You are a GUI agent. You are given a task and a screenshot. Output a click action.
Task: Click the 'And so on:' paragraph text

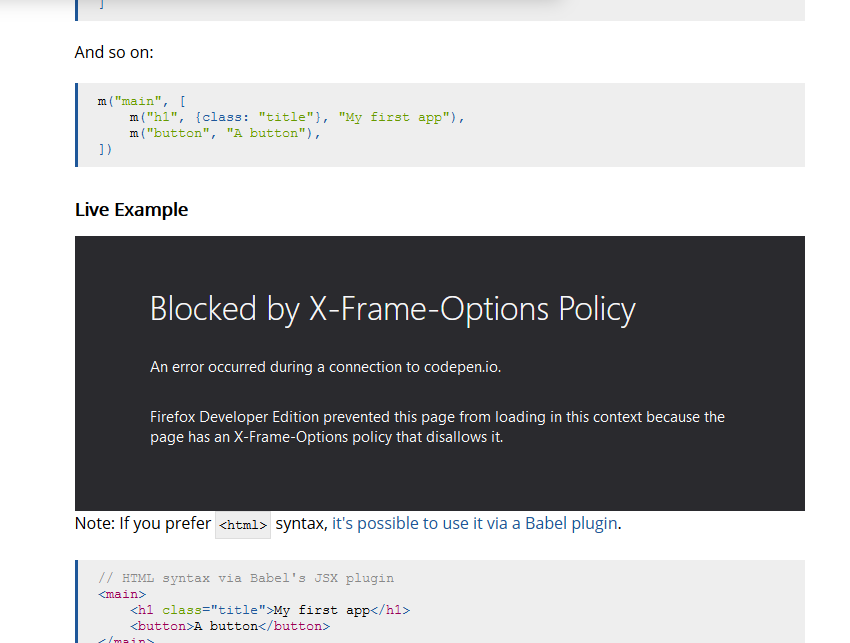click(113, 52)
